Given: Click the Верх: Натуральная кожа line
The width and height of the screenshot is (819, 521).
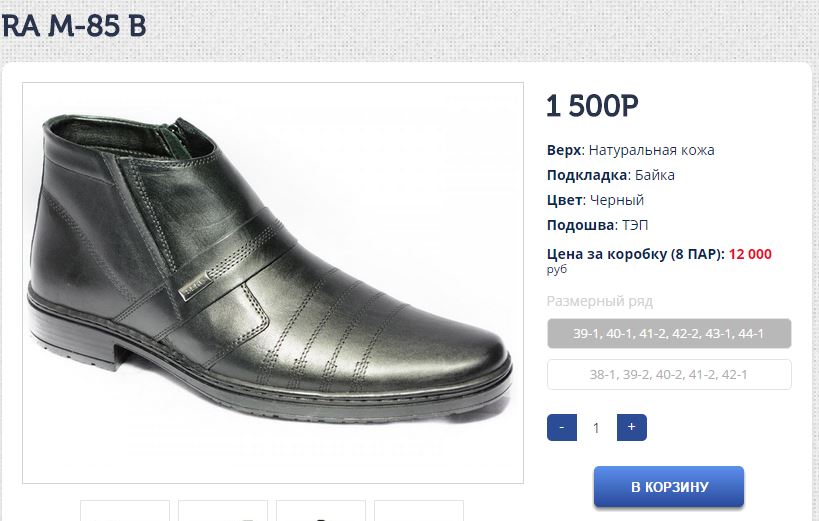Looking at the screenshot, I should [630, 150].
